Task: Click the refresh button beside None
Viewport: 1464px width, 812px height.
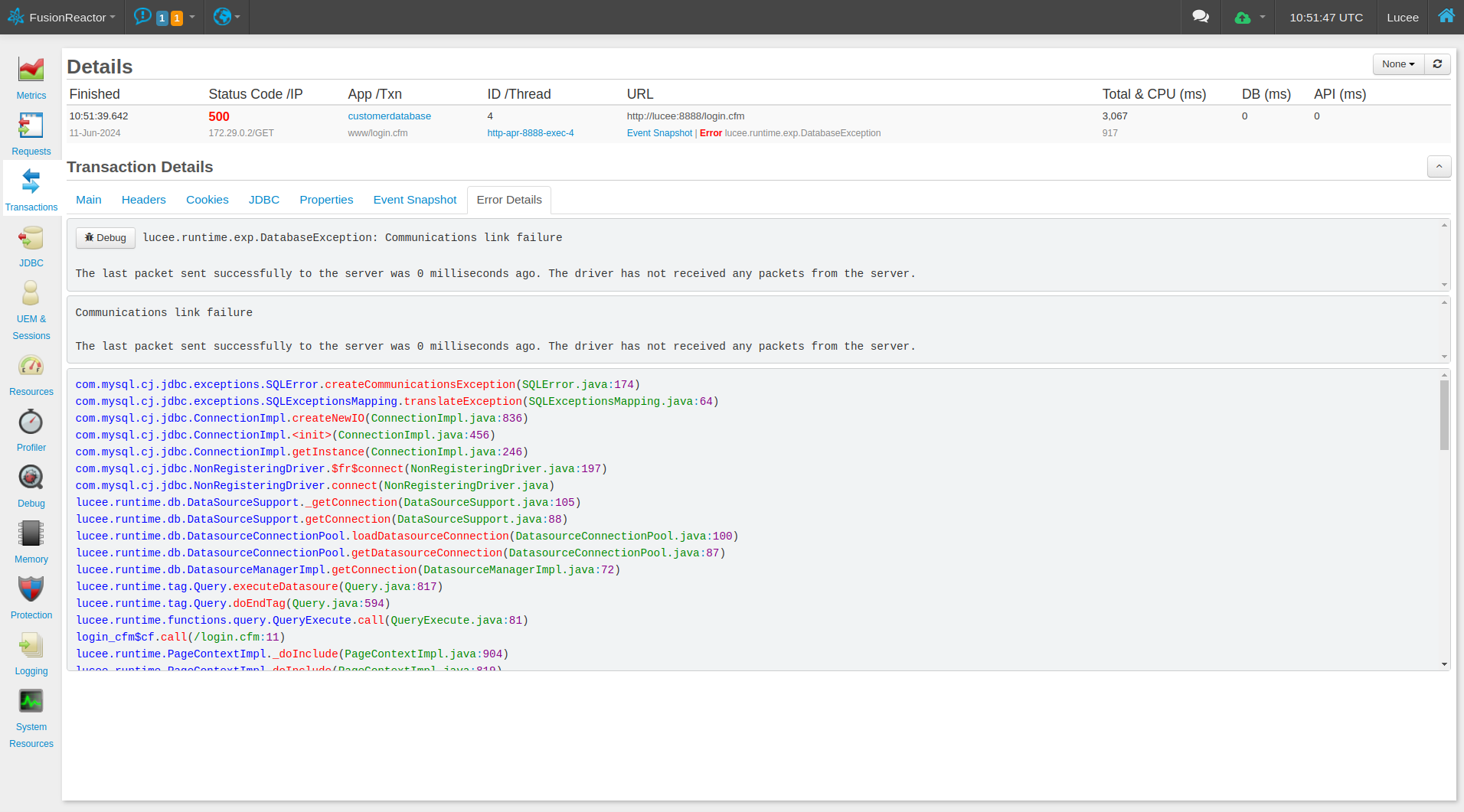Action: [1437, 64]
